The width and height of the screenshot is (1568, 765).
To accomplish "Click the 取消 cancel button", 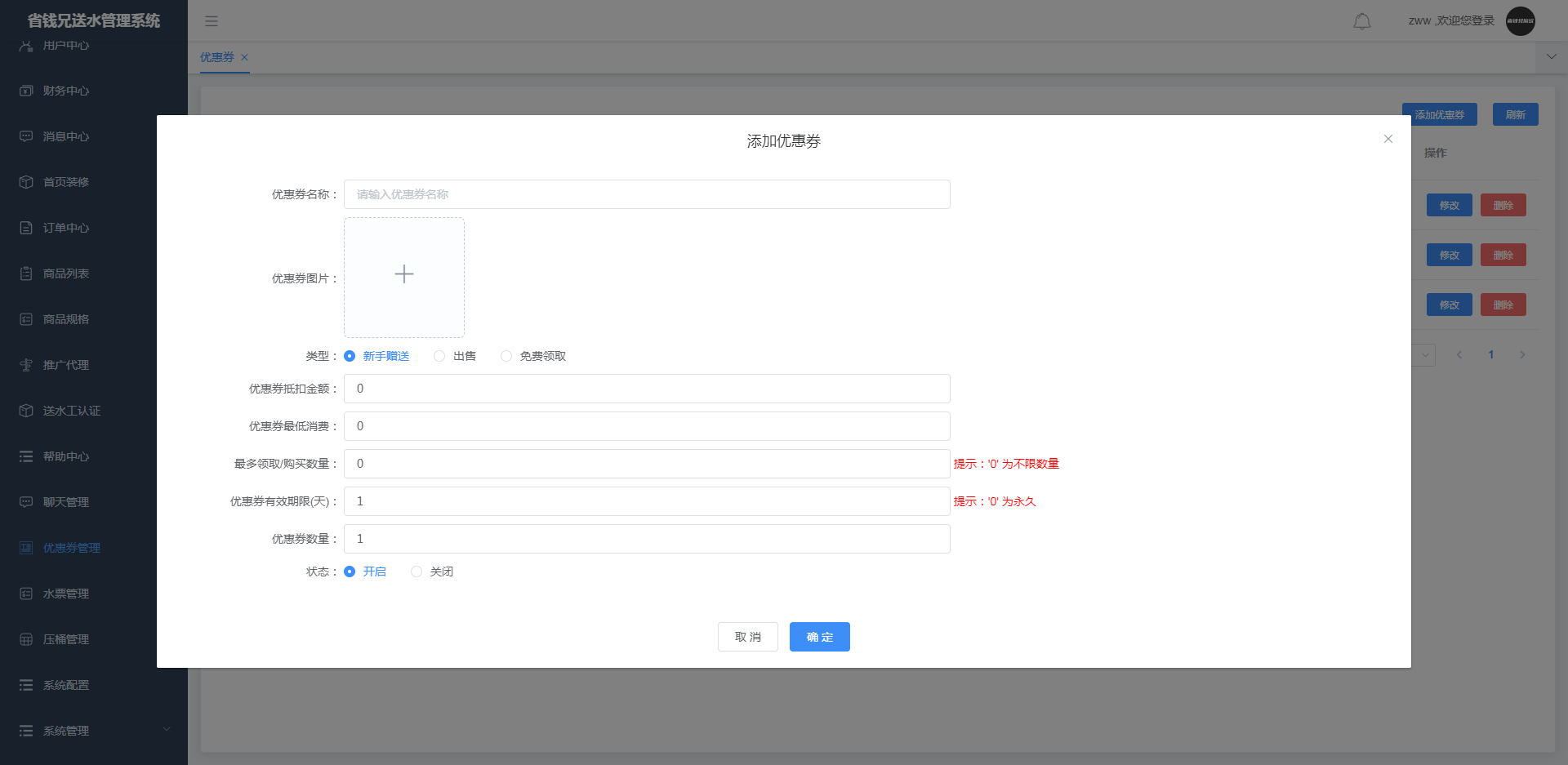I will (x=747, y=637).
